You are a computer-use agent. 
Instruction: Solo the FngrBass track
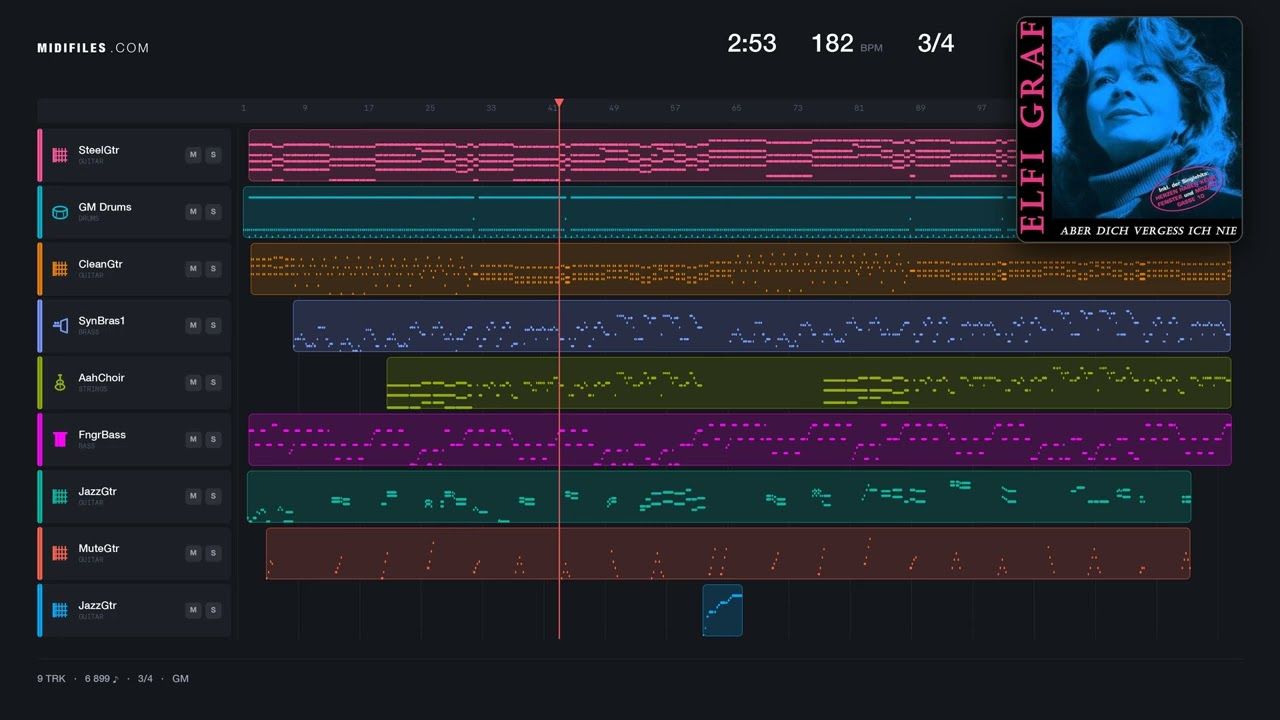pos(212,440)
